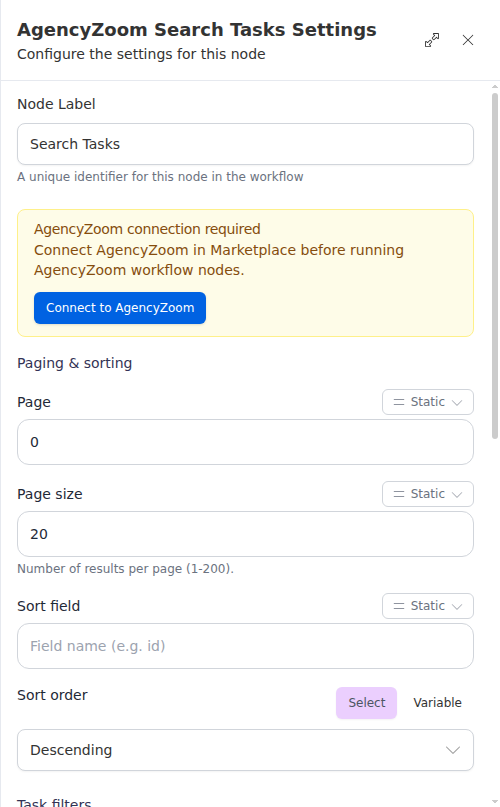Switch Sort order to Variable mode
The width and height of the screenshot is (500, 807).
[437, 703]
